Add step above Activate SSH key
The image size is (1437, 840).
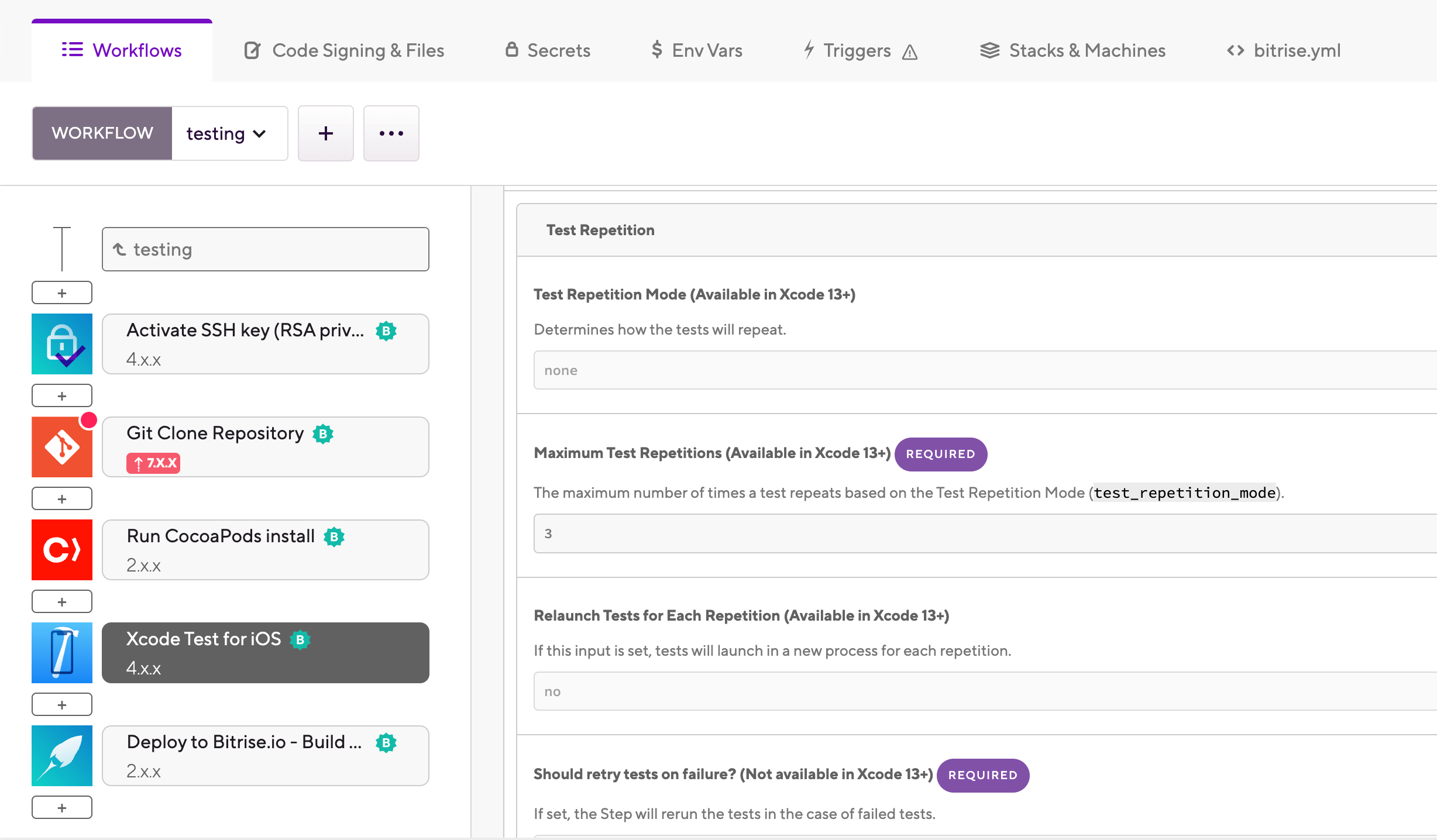[62, 292]
